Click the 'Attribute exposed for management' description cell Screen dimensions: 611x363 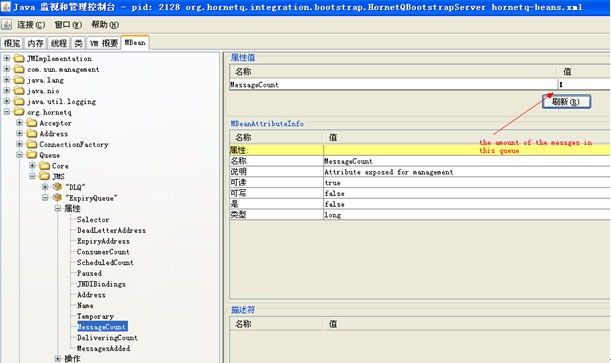[466, 172]
